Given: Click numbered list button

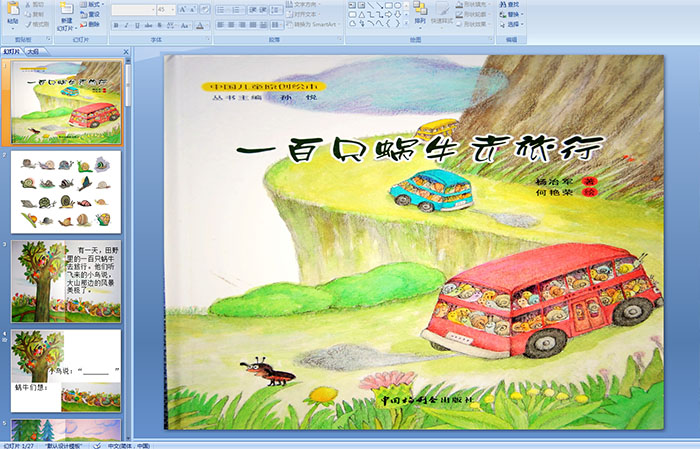Looking at the screenshot, I should tap(237, 9).
